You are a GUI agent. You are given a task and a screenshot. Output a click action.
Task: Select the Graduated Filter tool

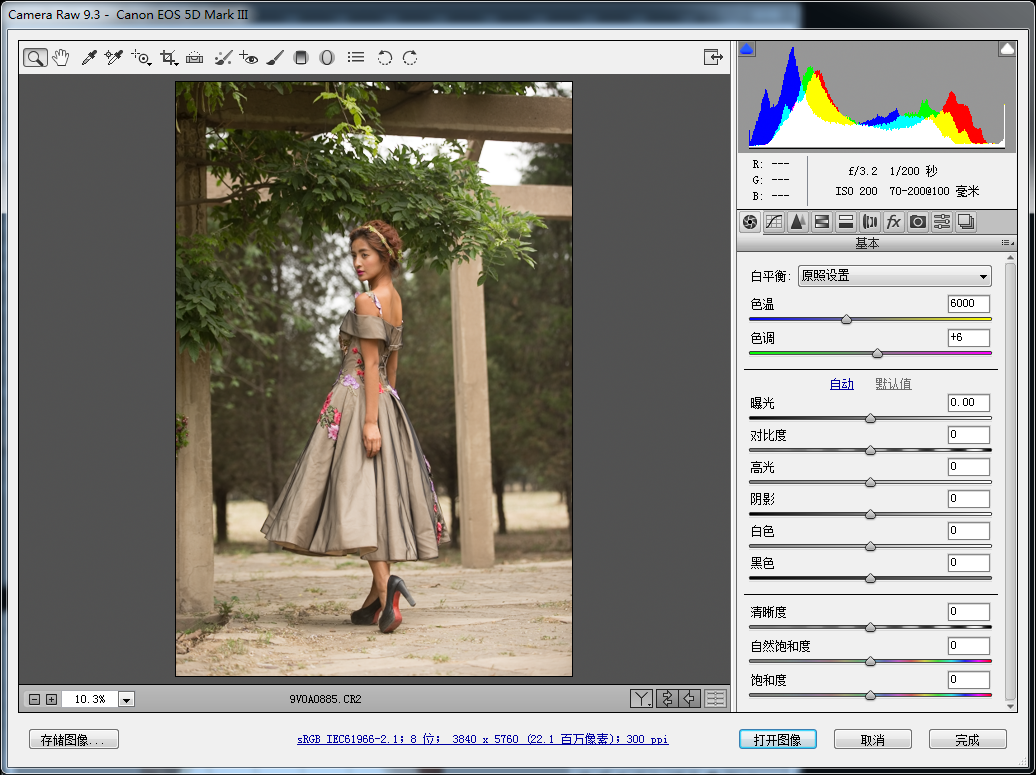click(x=301, y=57)
